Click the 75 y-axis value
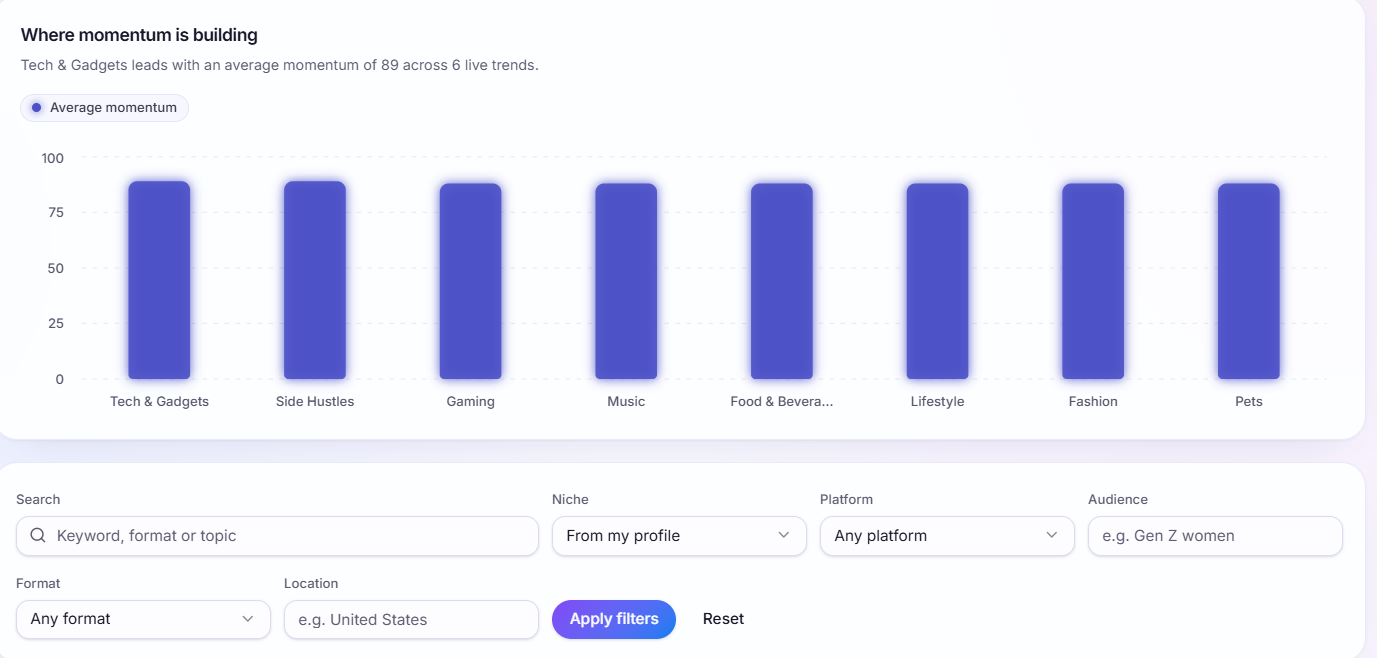The image size is (1377, 658). (56, 212)
